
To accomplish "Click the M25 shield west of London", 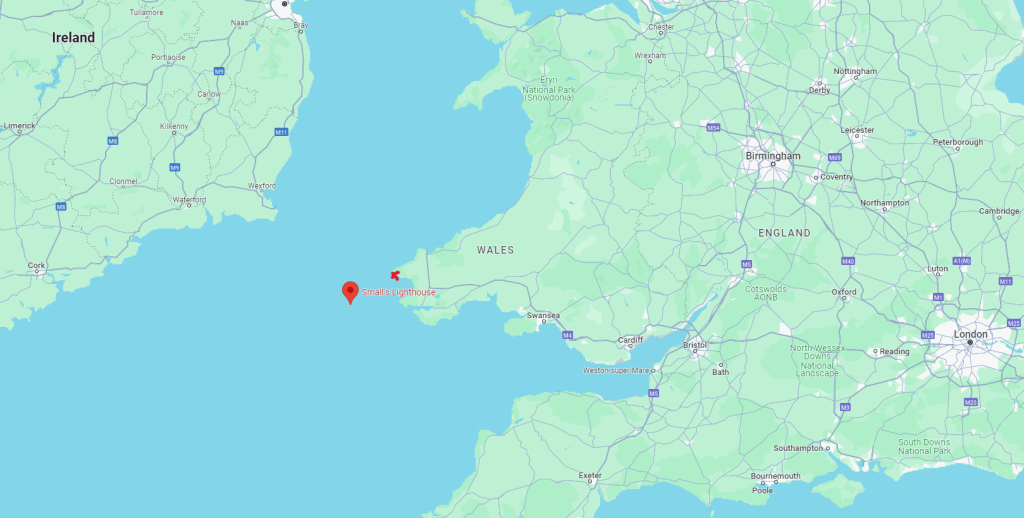I will [x=927, y=335].
